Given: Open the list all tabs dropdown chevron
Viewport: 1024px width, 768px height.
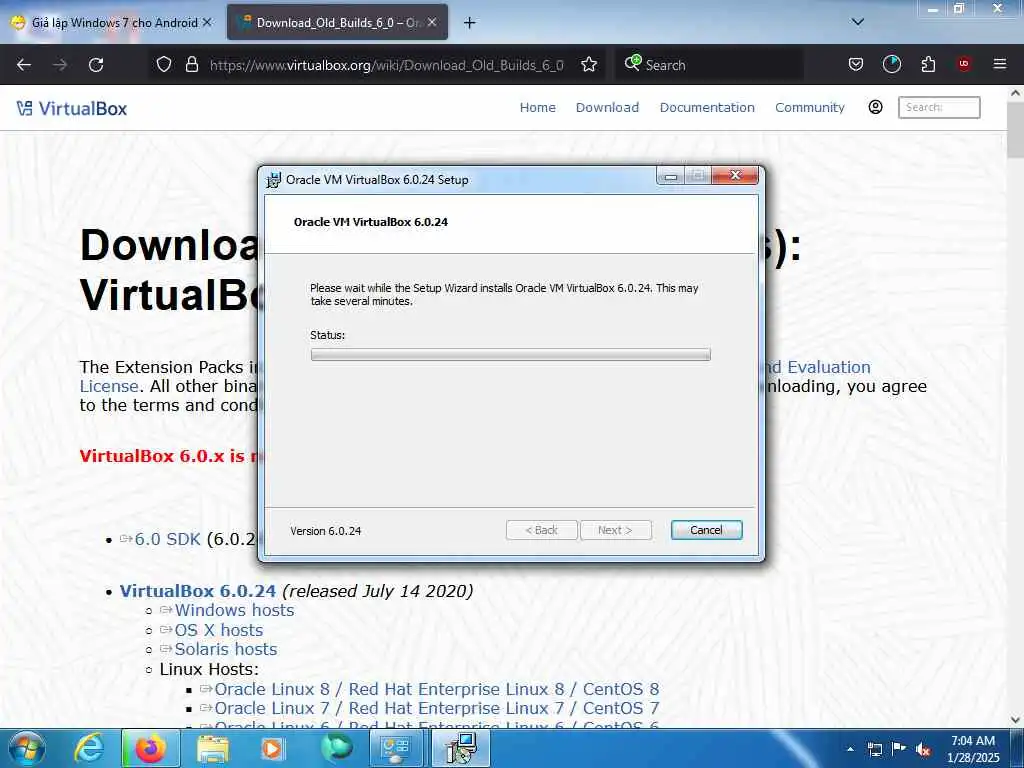Looking at the screenshot, I should [858, 22].
